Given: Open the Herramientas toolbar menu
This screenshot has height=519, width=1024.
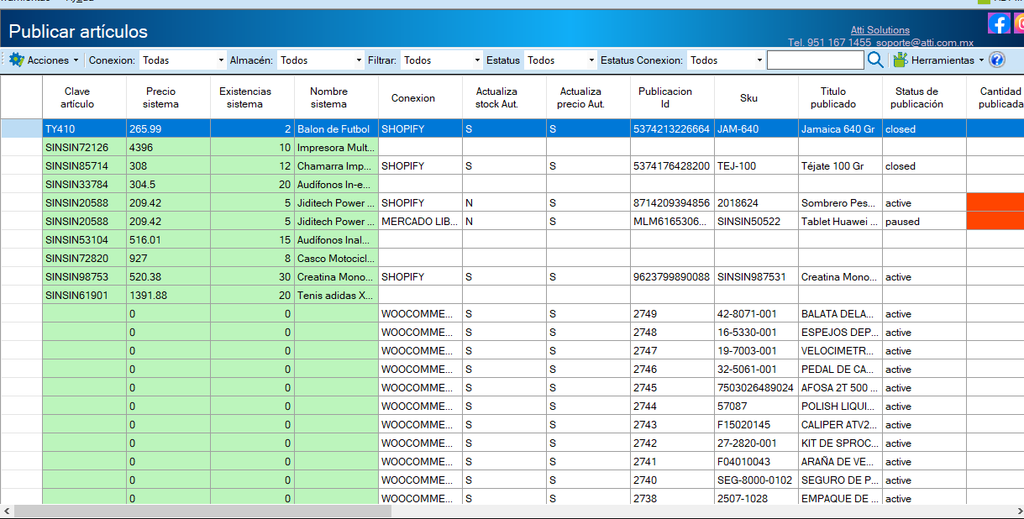Looking at the screenshot, I should coord(938,60).
